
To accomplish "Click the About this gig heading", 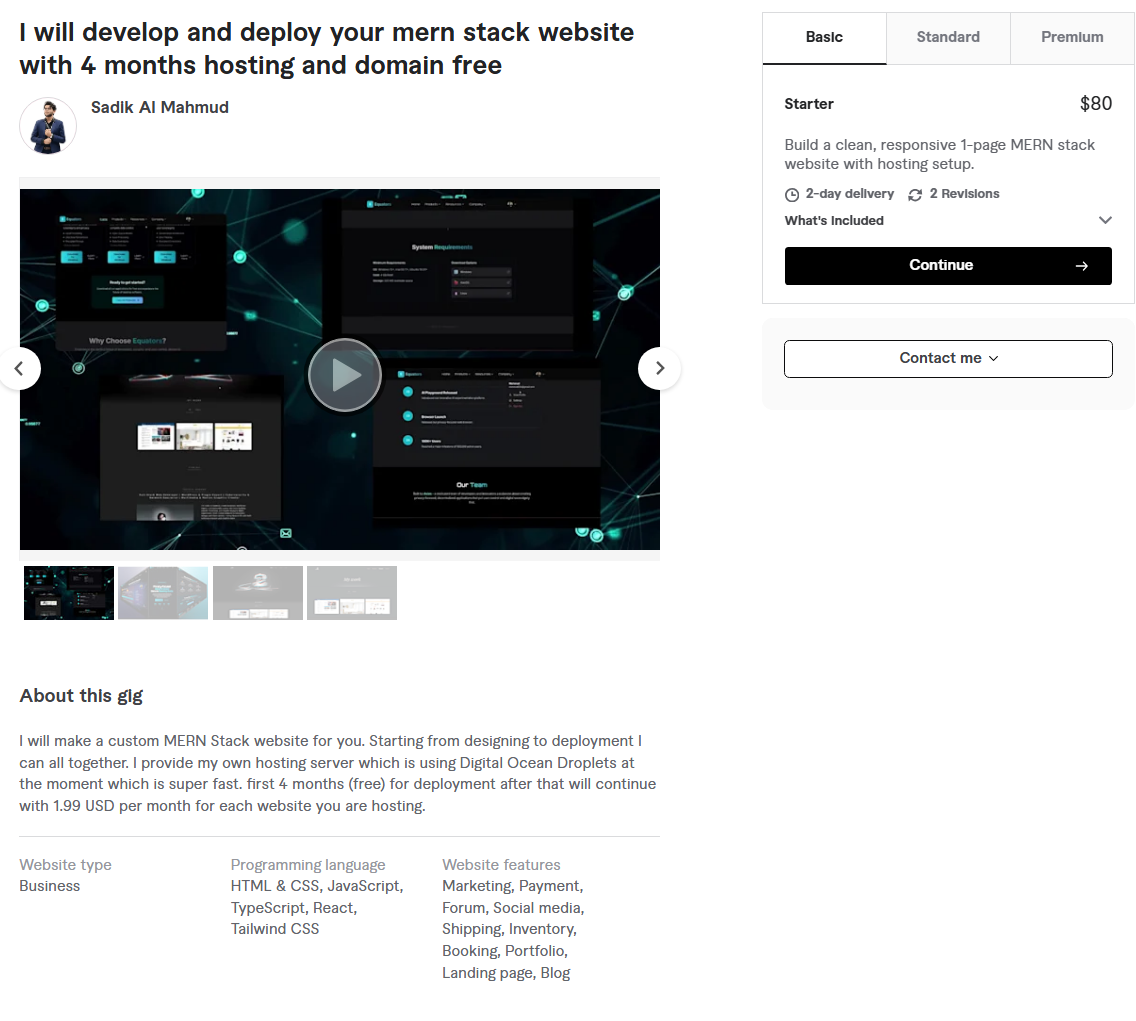I will click(x=81, y=696).
